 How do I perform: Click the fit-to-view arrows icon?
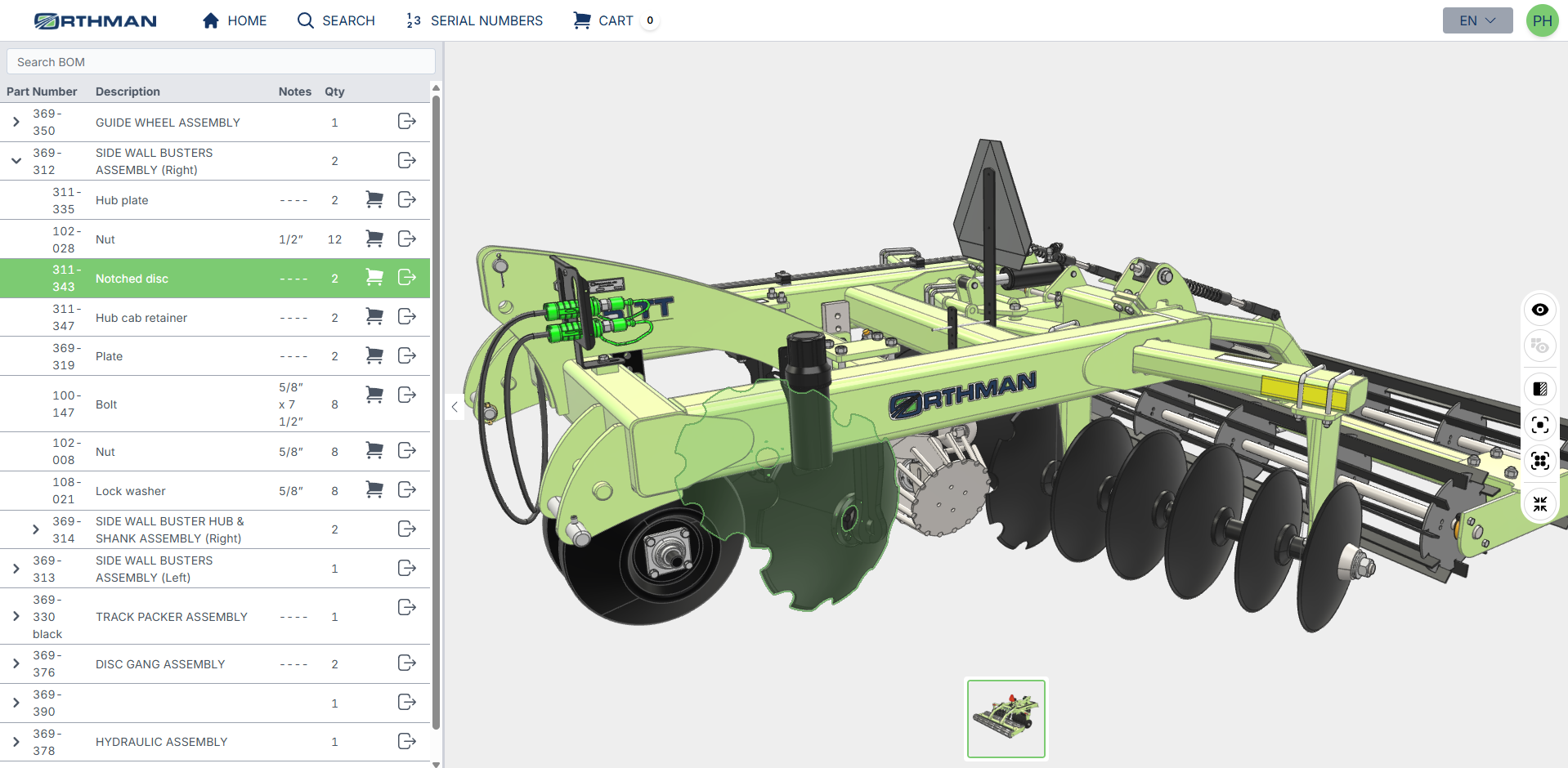pyautogui.click(x=1539, y=504)
